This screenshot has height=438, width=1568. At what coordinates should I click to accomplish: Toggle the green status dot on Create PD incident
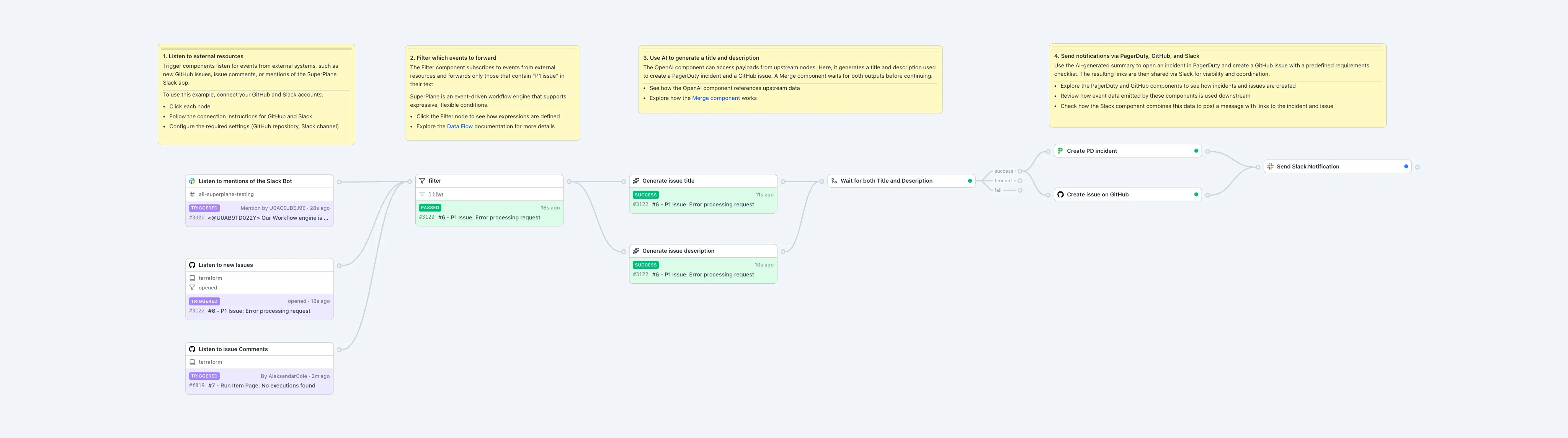(x=1196, y=150)
